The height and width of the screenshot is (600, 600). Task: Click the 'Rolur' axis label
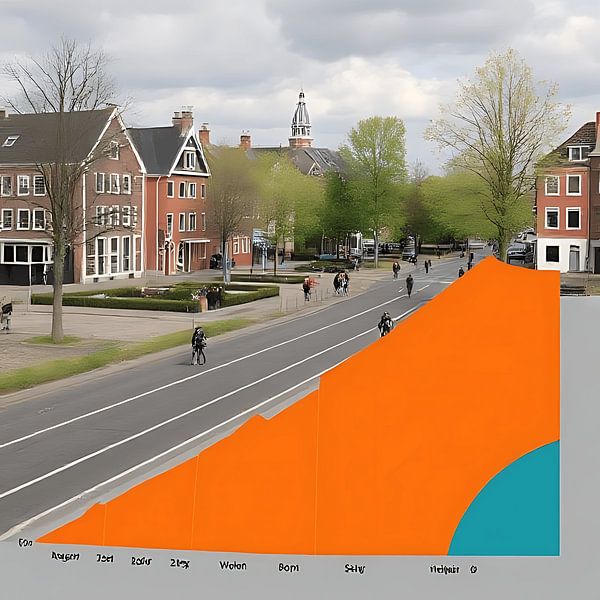pyautogui.click(x=141, y=561)
